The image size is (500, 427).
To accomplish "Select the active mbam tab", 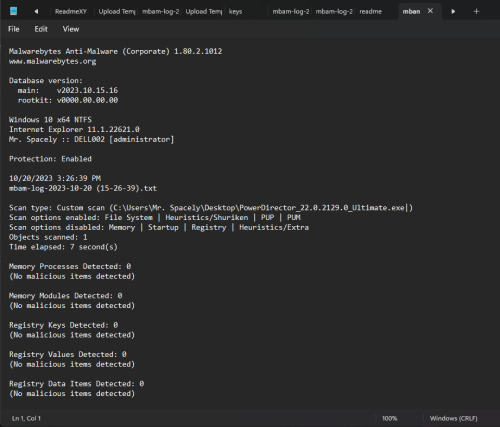I will point(411,11).
